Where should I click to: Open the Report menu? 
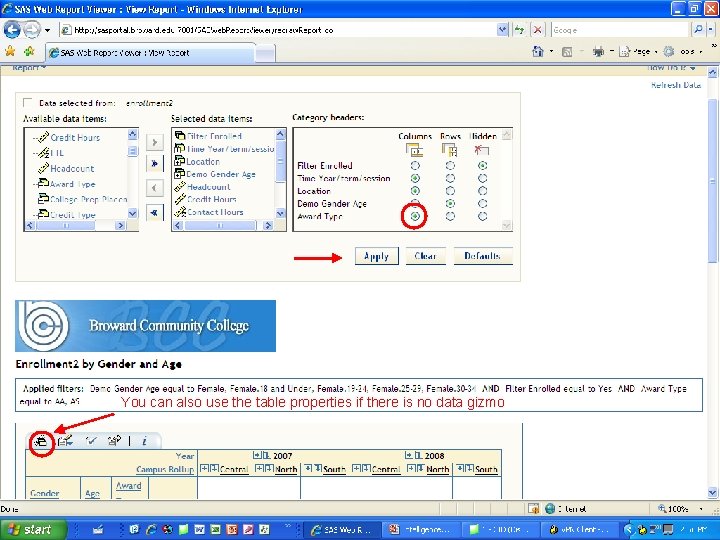click(28, 68)
